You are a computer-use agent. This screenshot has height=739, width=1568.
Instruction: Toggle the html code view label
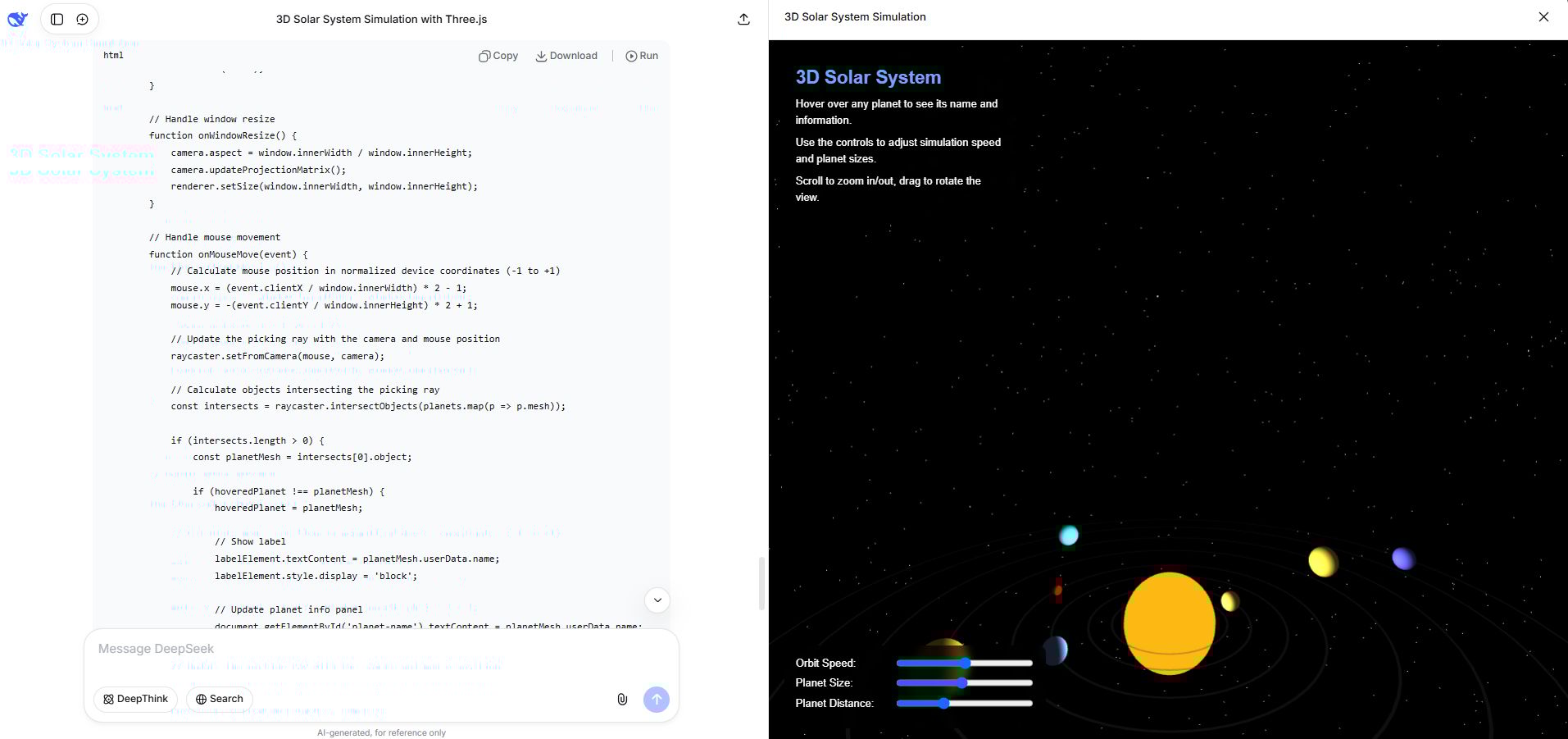coord(115,55)
